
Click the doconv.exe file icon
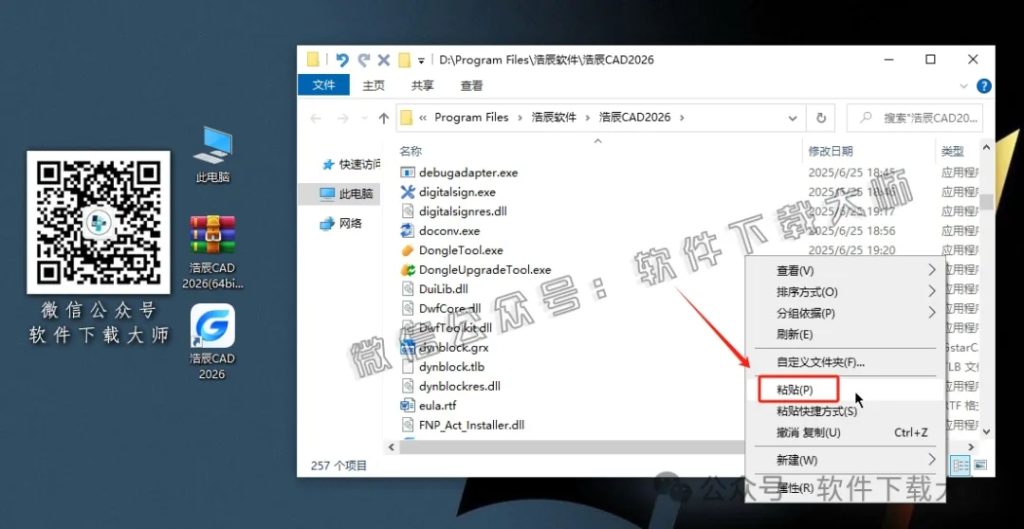[408, 231]
